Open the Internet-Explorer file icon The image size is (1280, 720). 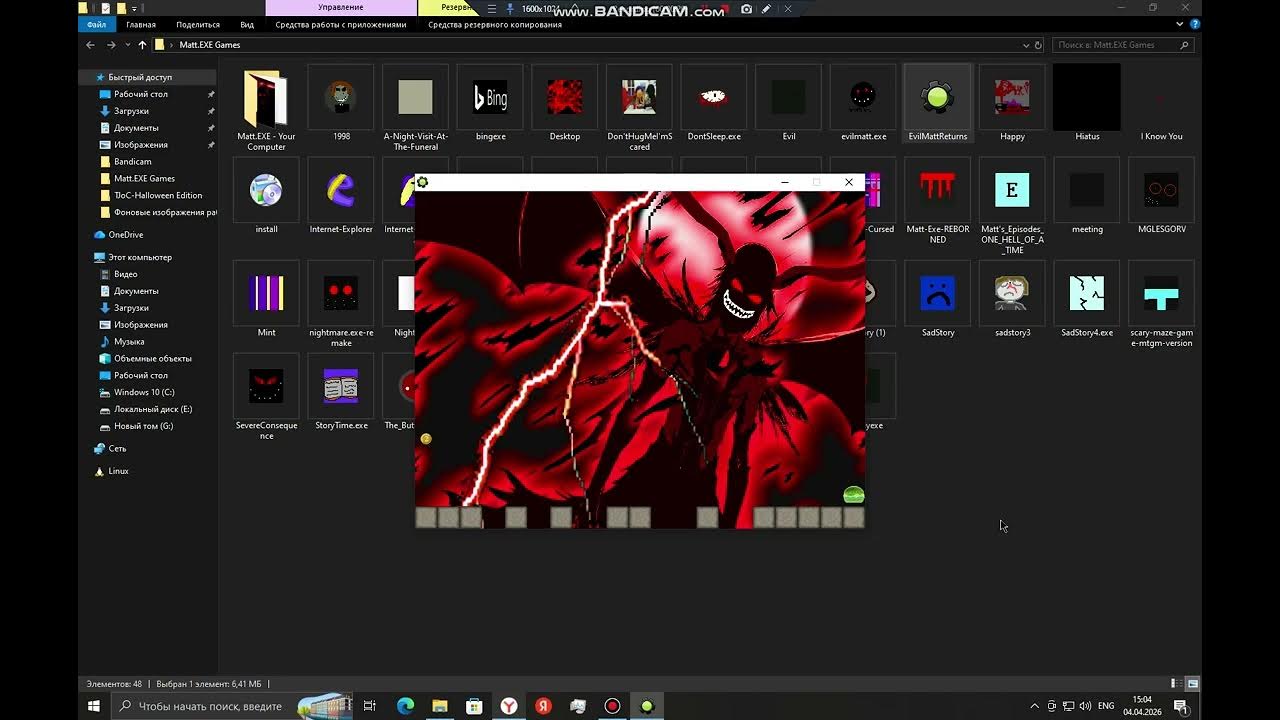pos(341,191)
